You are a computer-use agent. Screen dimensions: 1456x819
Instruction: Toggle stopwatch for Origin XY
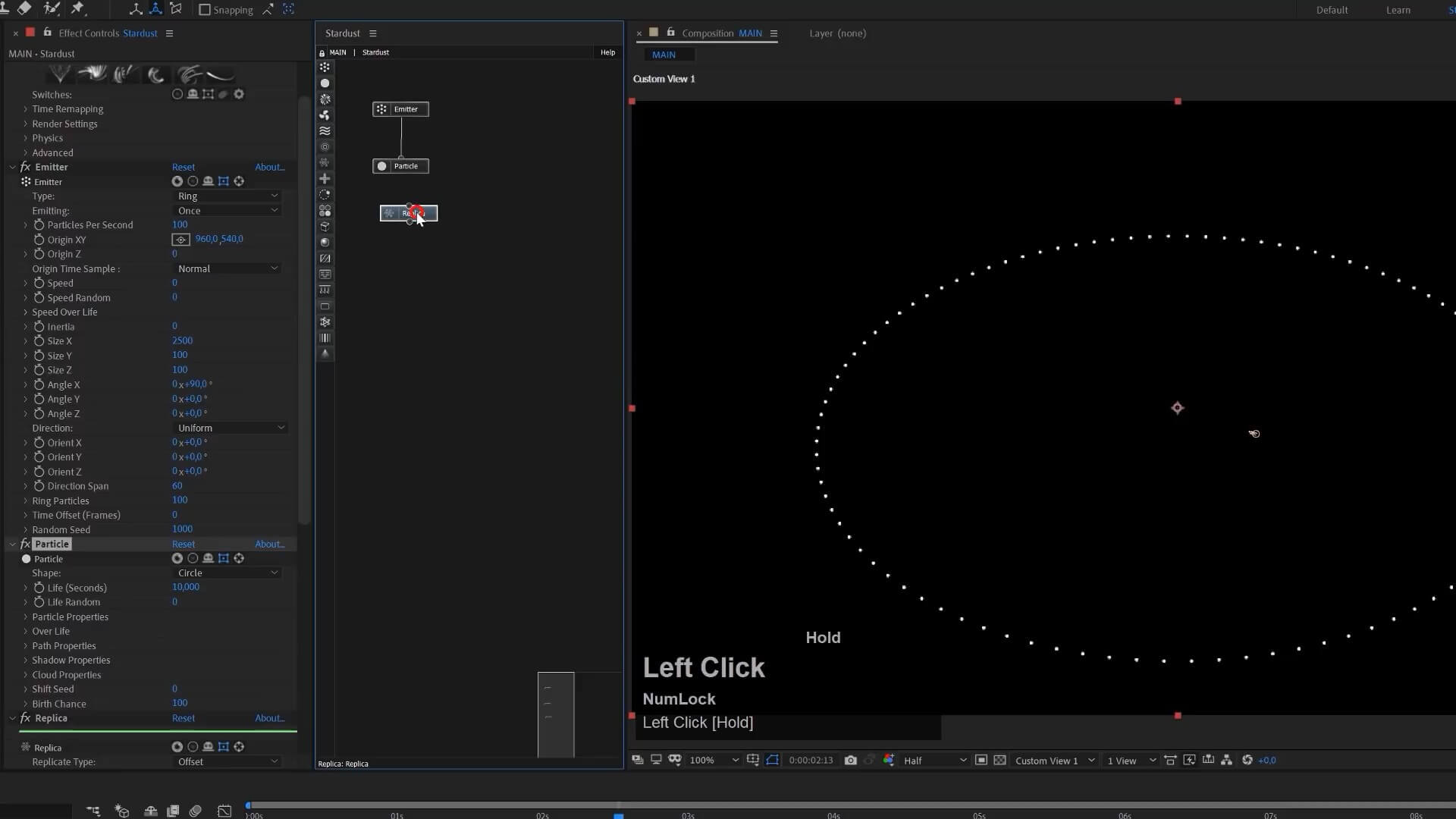click(x=39, y=240)
